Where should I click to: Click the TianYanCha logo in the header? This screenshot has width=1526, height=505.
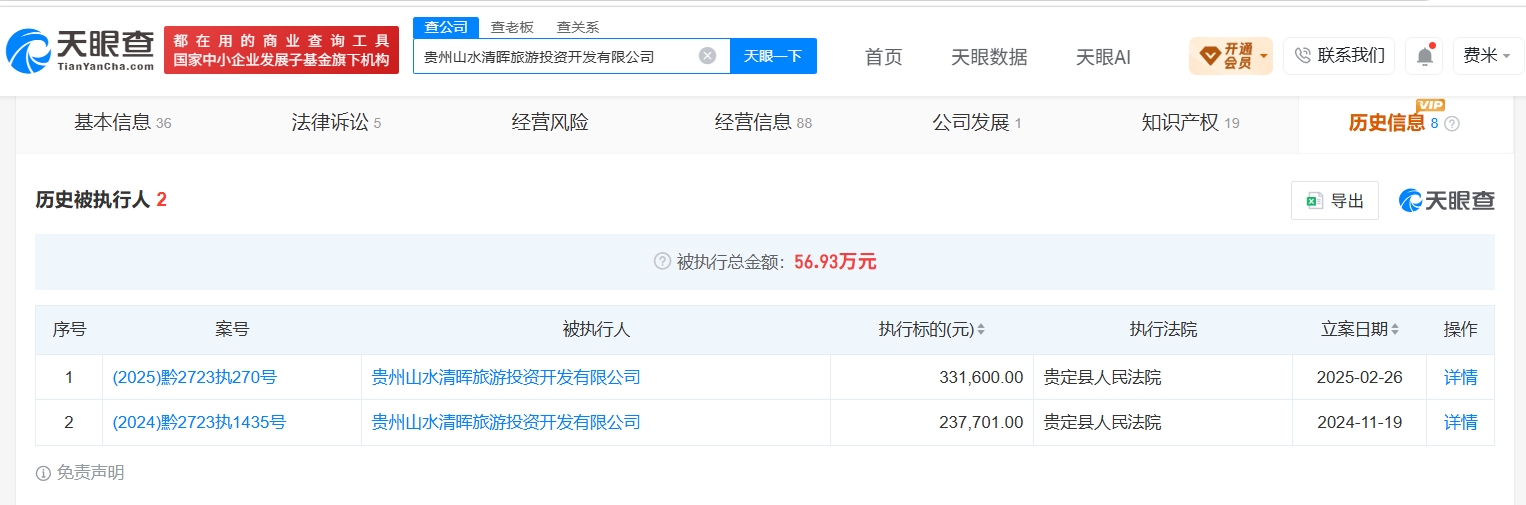(80, 50)
